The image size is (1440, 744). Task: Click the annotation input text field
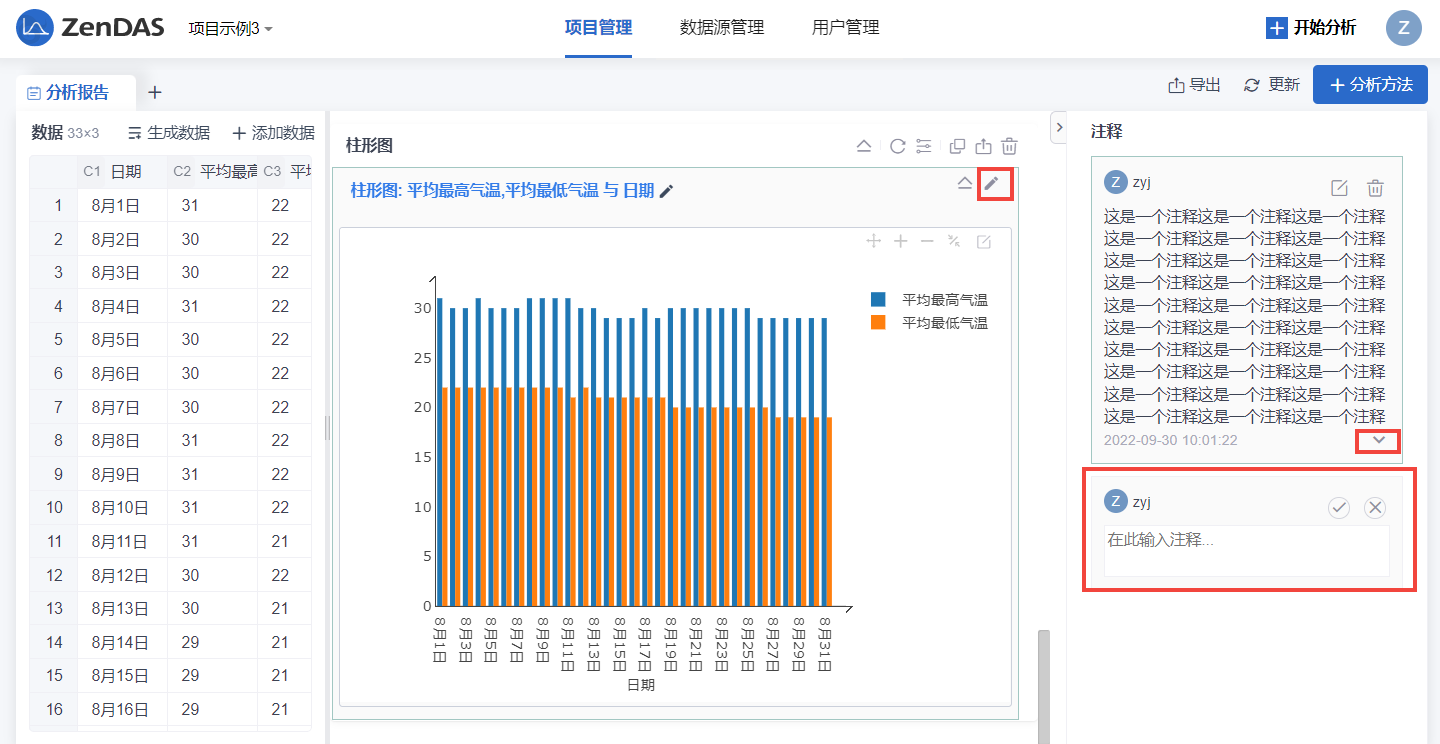(1246, 550)
